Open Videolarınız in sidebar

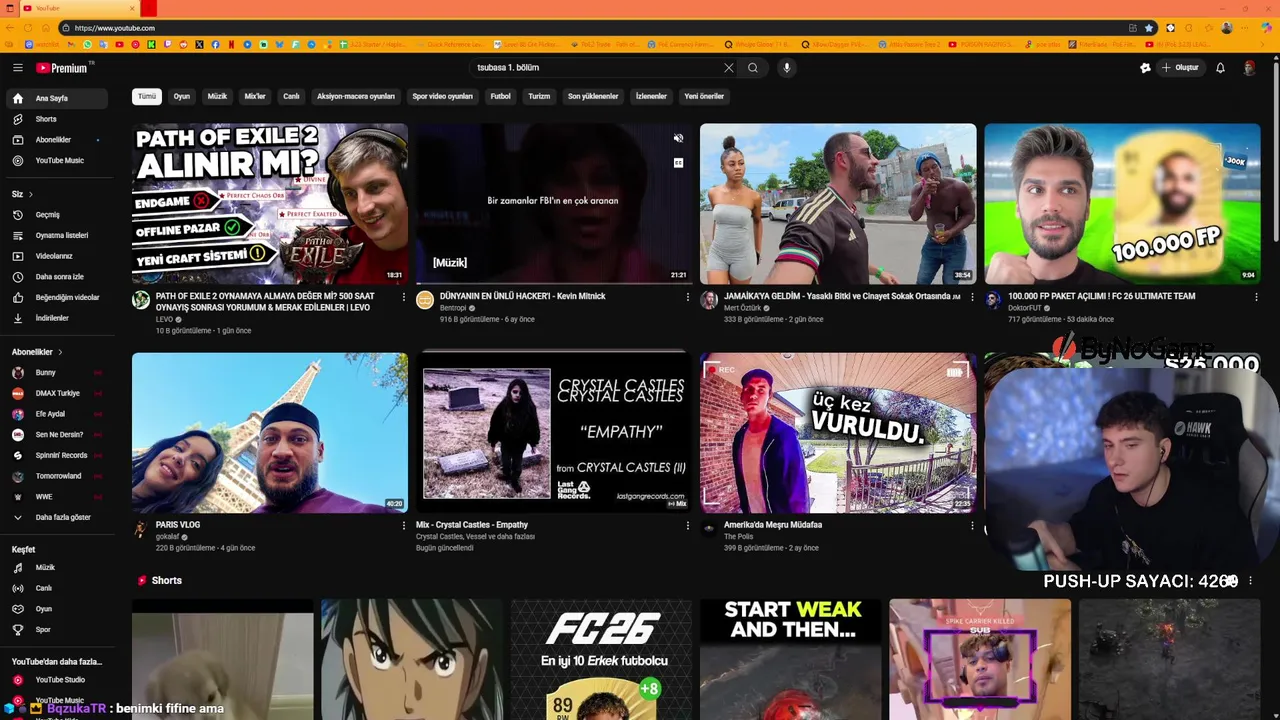pos(56,256)
